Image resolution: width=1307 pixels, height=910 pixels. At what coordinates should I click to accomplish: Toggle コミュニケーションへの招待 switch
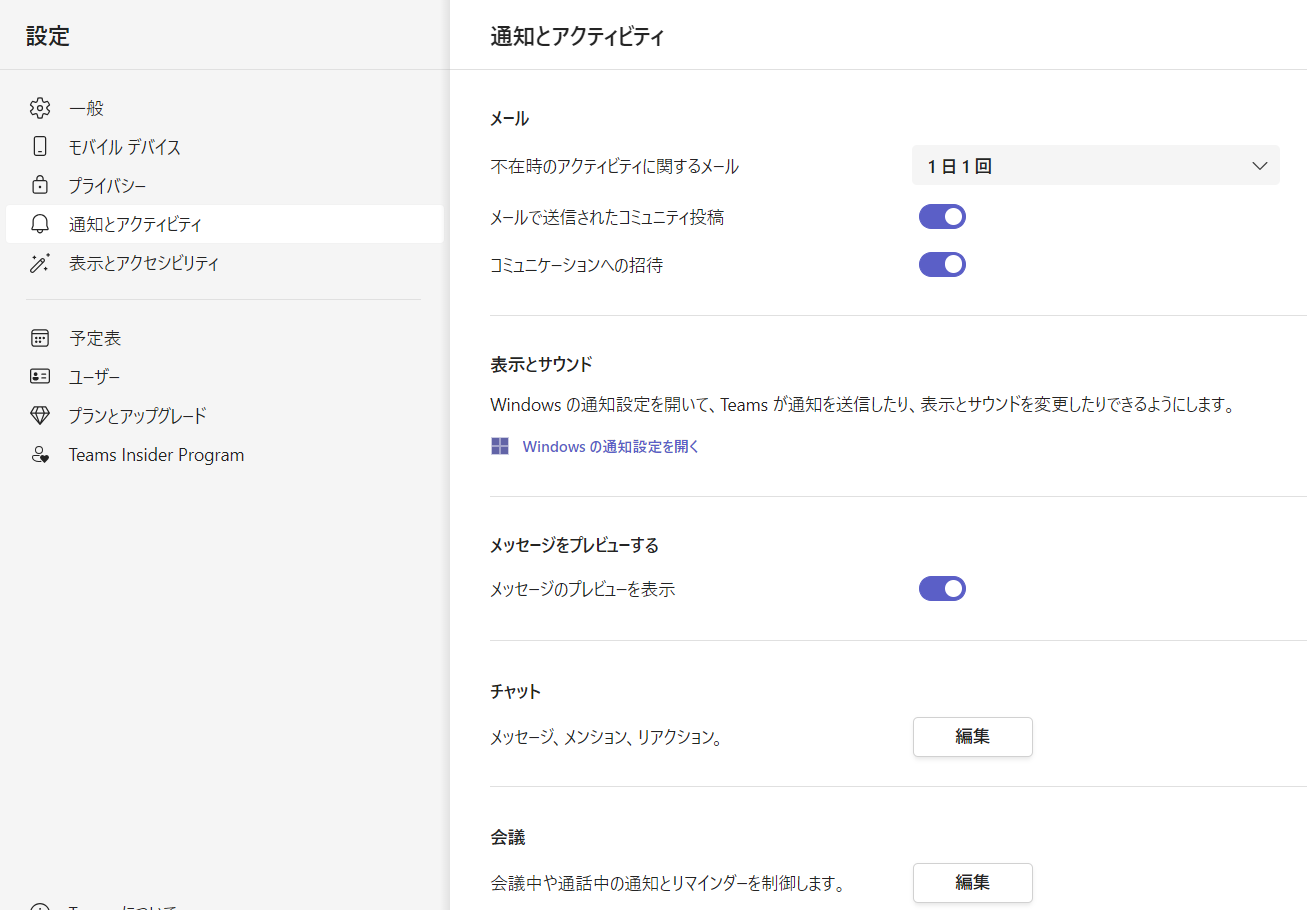pos(942,265)
